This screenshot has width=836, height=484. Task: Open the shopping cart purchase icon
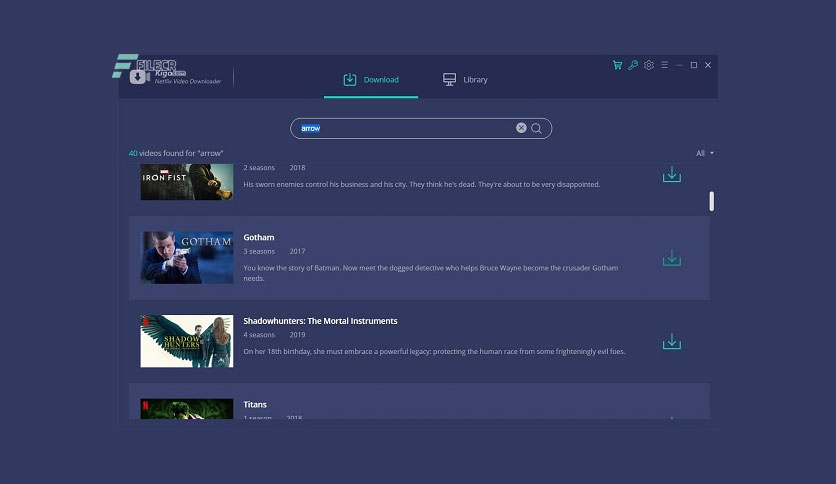pyautogui.click(x=617, y=65)
